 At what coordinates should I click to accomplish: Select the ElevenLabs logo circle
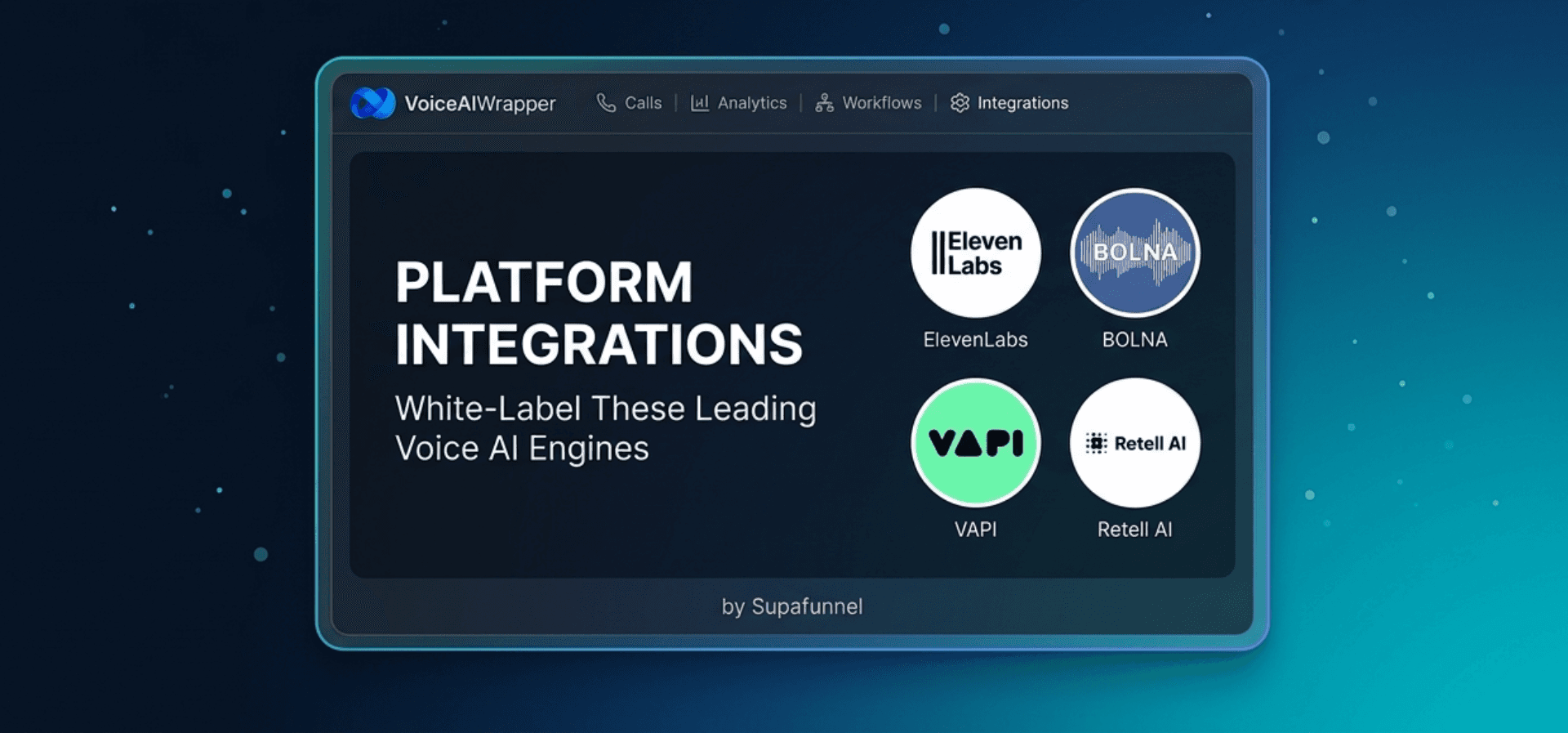click(976, 253)
